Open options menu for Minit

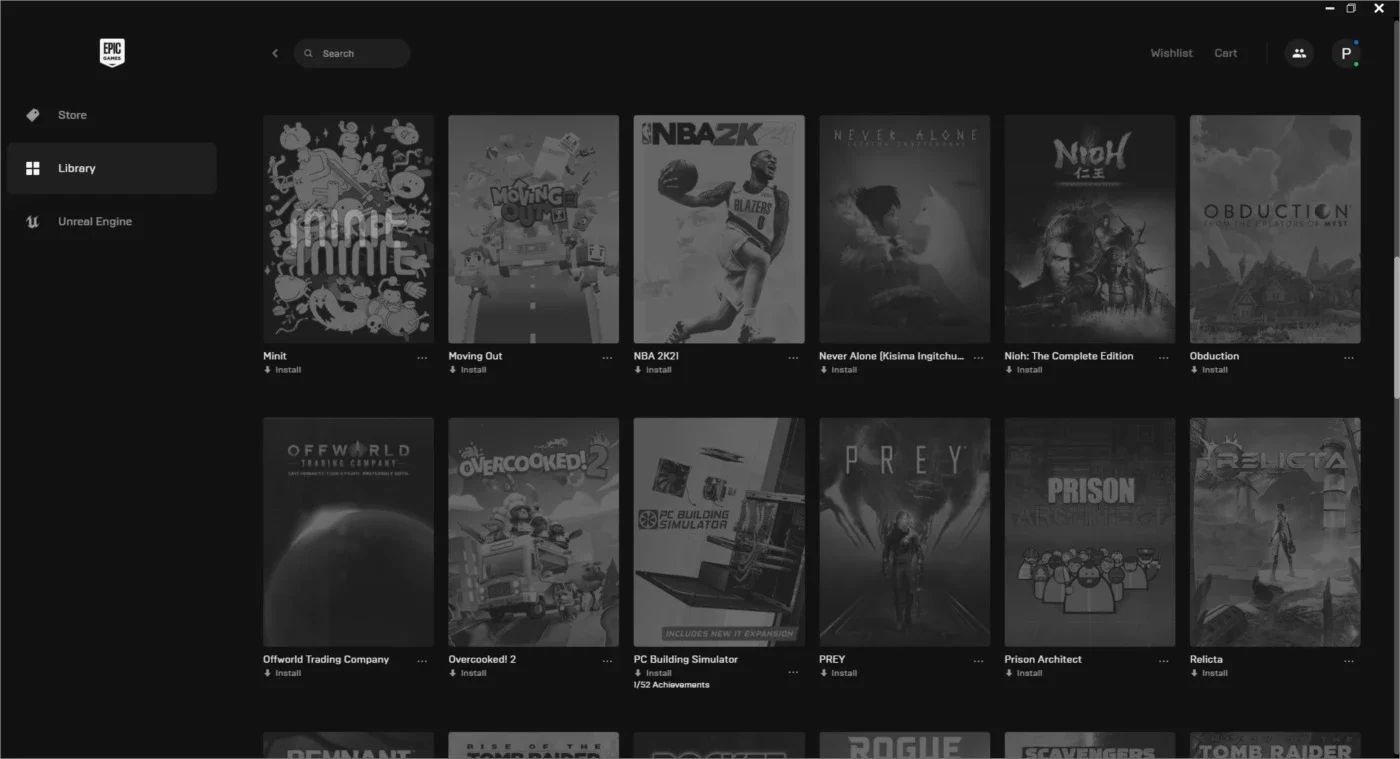click(422, 358)
